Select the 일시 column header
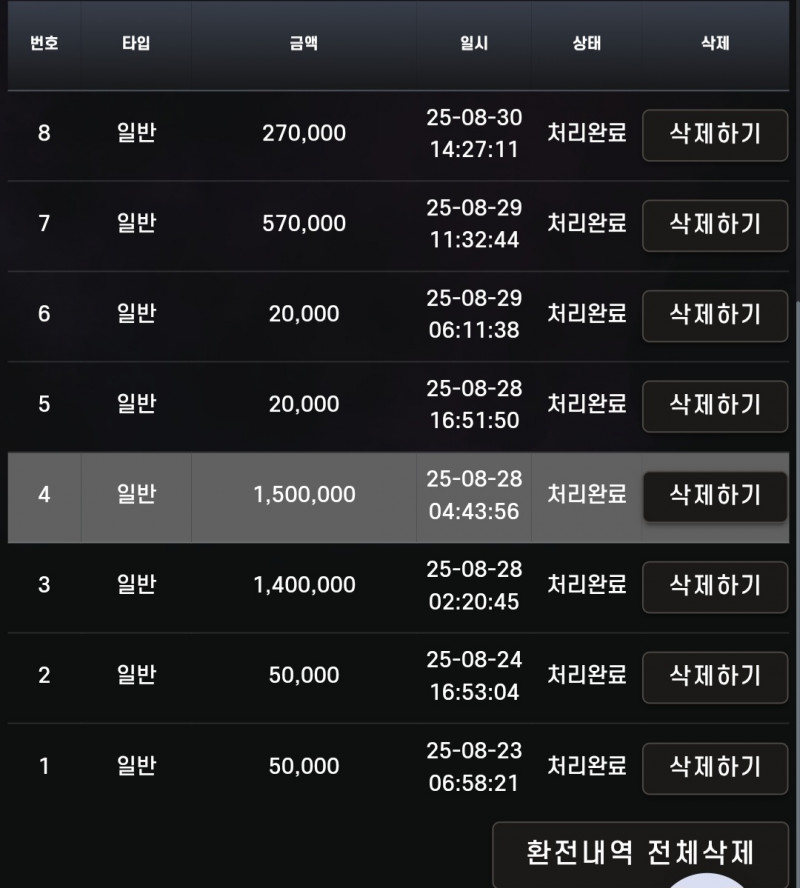The width and height of the screenshot is (800, 888). [474, 45]
